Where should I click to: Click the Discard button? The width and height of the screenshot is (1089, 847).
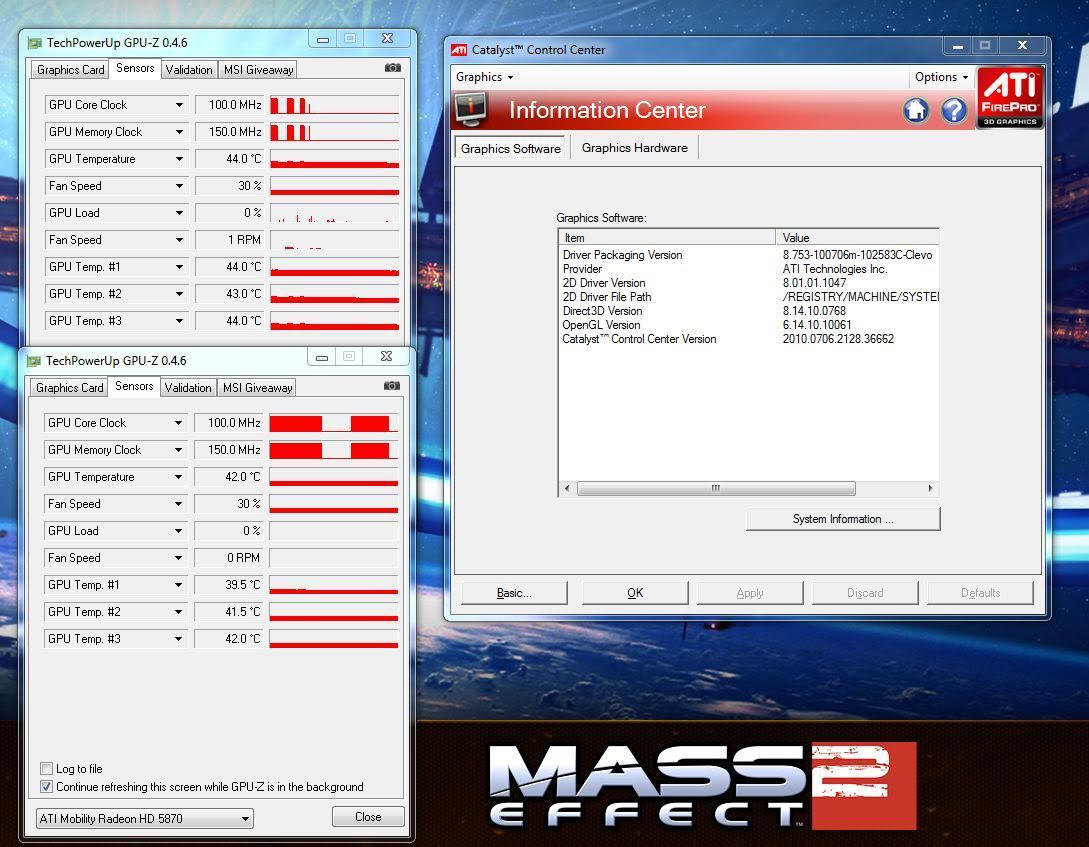pos(865,593)
